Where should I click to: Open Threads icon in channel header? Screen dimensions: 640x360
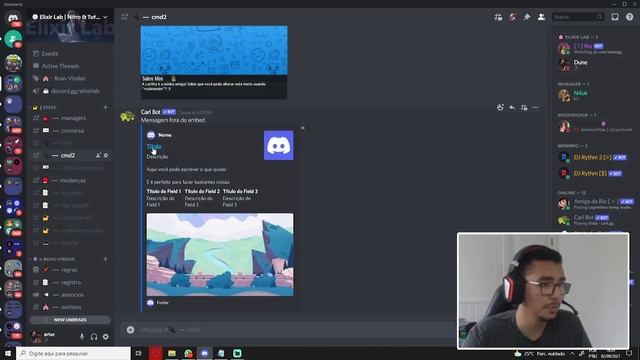pos(498,17)
